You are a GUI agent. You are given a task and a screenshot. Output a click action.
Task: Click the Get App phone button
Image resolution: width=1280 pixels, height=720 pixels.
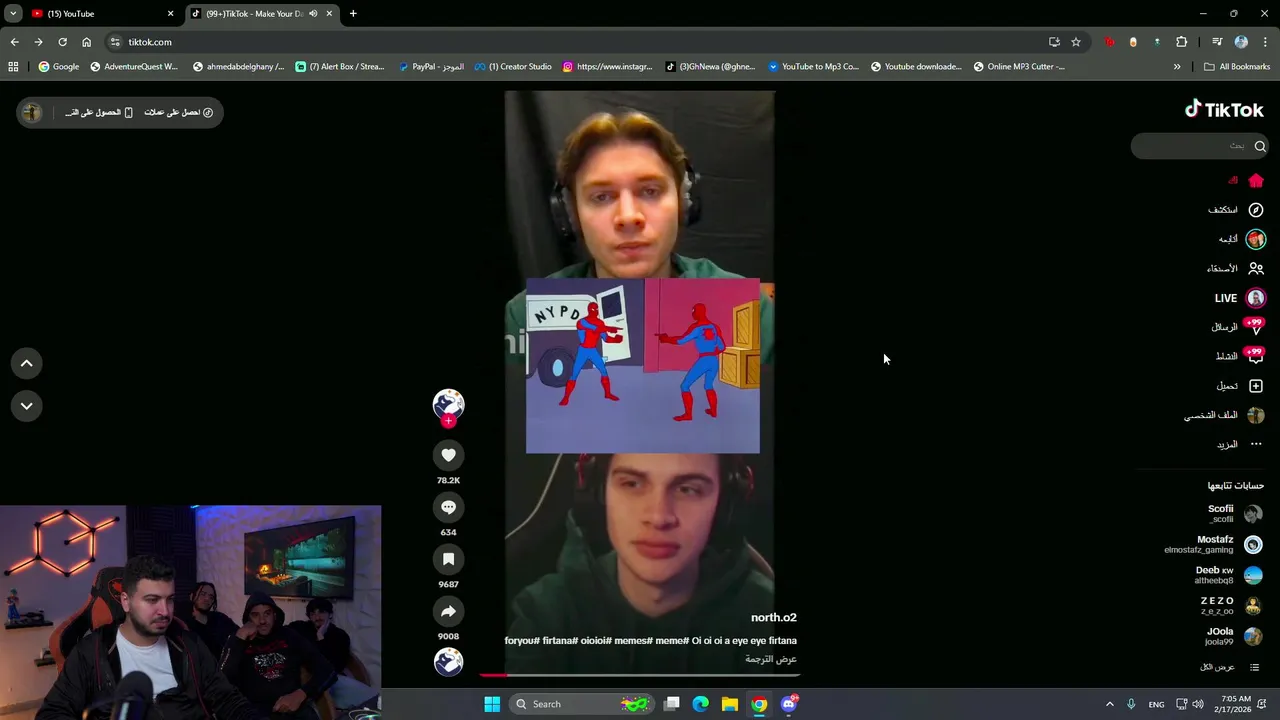pos(99,112)
